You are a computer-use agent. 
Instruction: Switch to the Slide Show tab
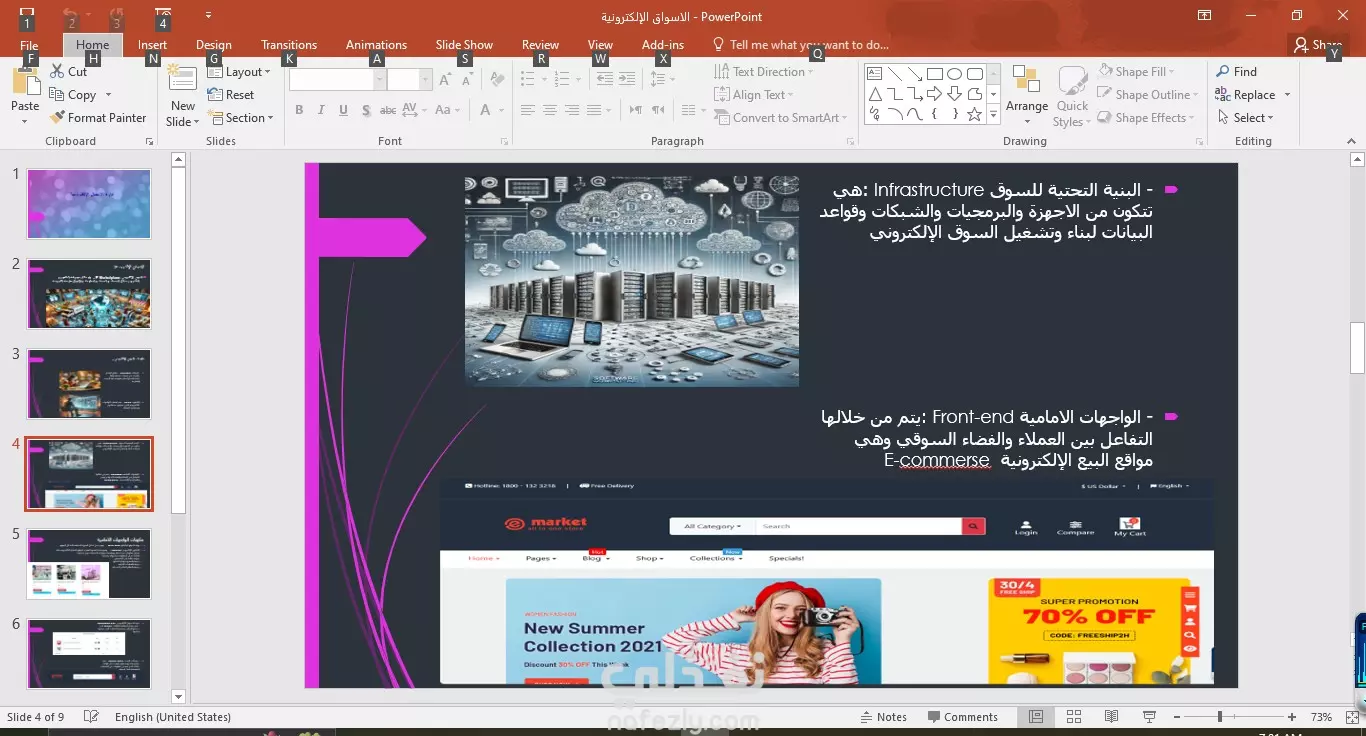[x=464, y=45]
